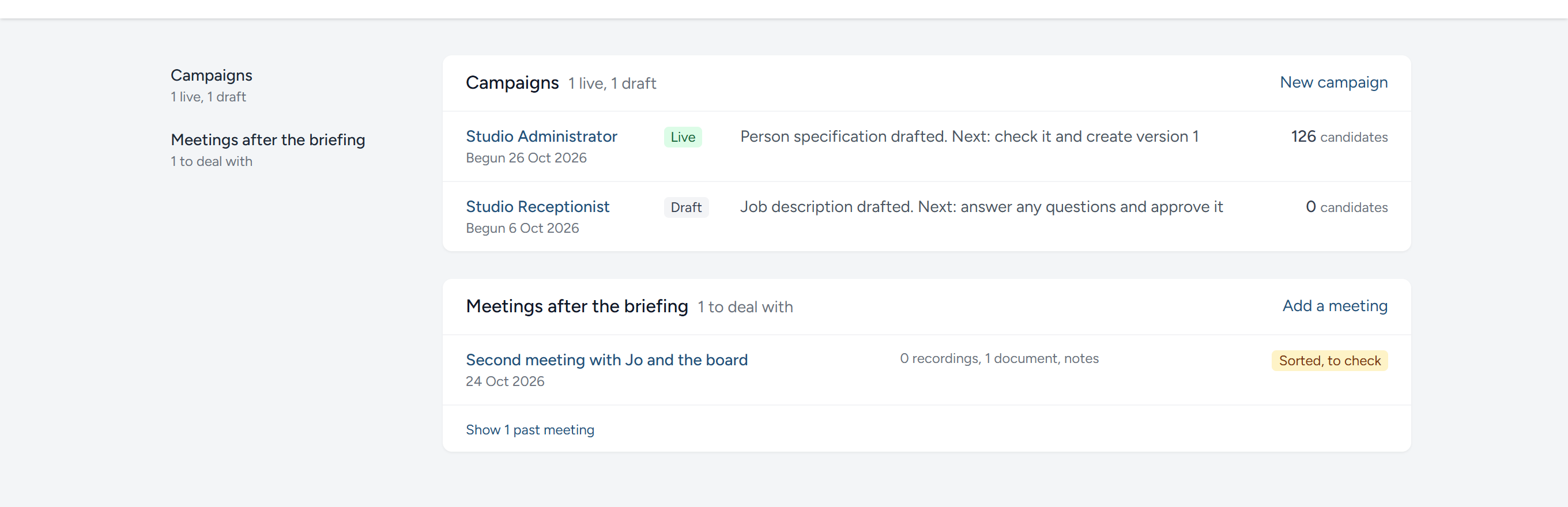The height and width of the screenshot is (507, 1568).
Task: Click the Sorted, to check badge
Action: pyautogui.click(x=1329, y=360)
